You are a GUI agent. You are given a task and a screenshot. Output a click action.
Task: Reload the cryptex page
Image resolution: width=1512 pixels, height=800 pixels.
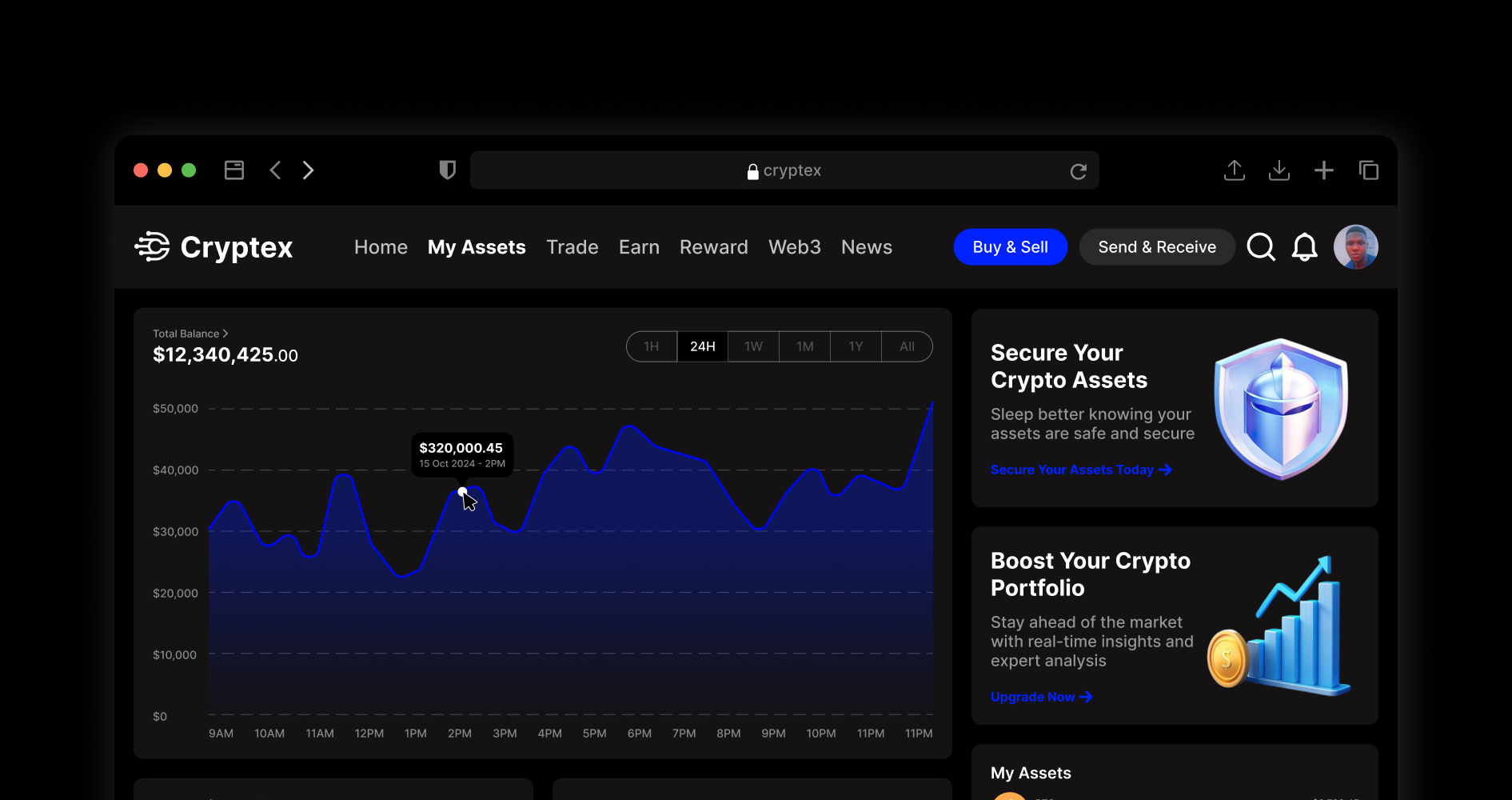[1078, 170]
